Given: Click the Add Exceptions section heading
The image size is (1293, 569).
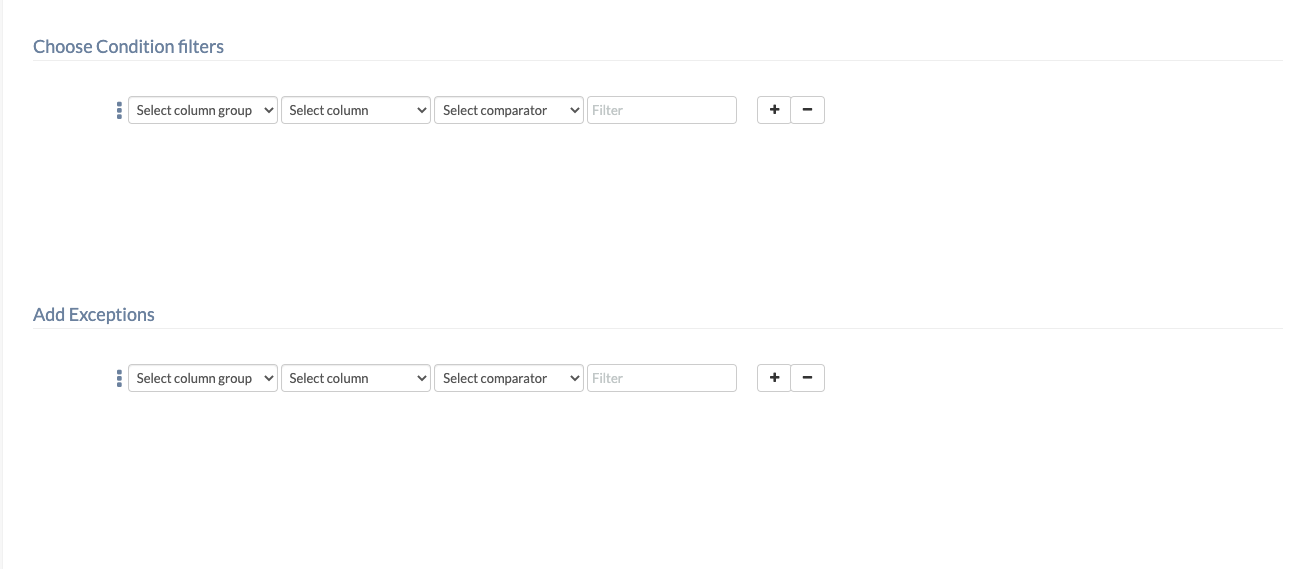Looking at the screenshot, I should (x=94, y=314).
